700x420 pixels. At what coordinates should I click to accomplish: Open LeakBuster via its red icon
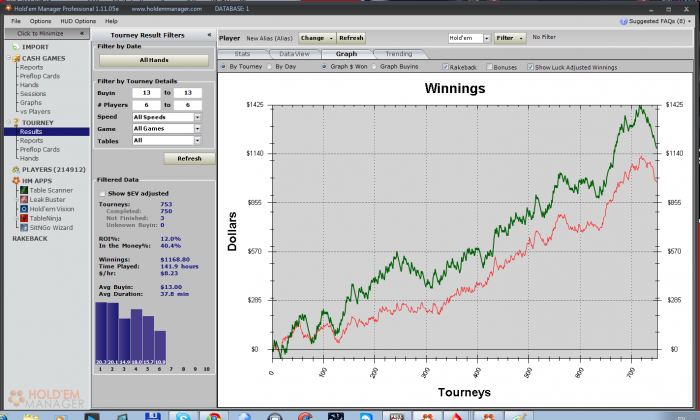pos(24,200)
